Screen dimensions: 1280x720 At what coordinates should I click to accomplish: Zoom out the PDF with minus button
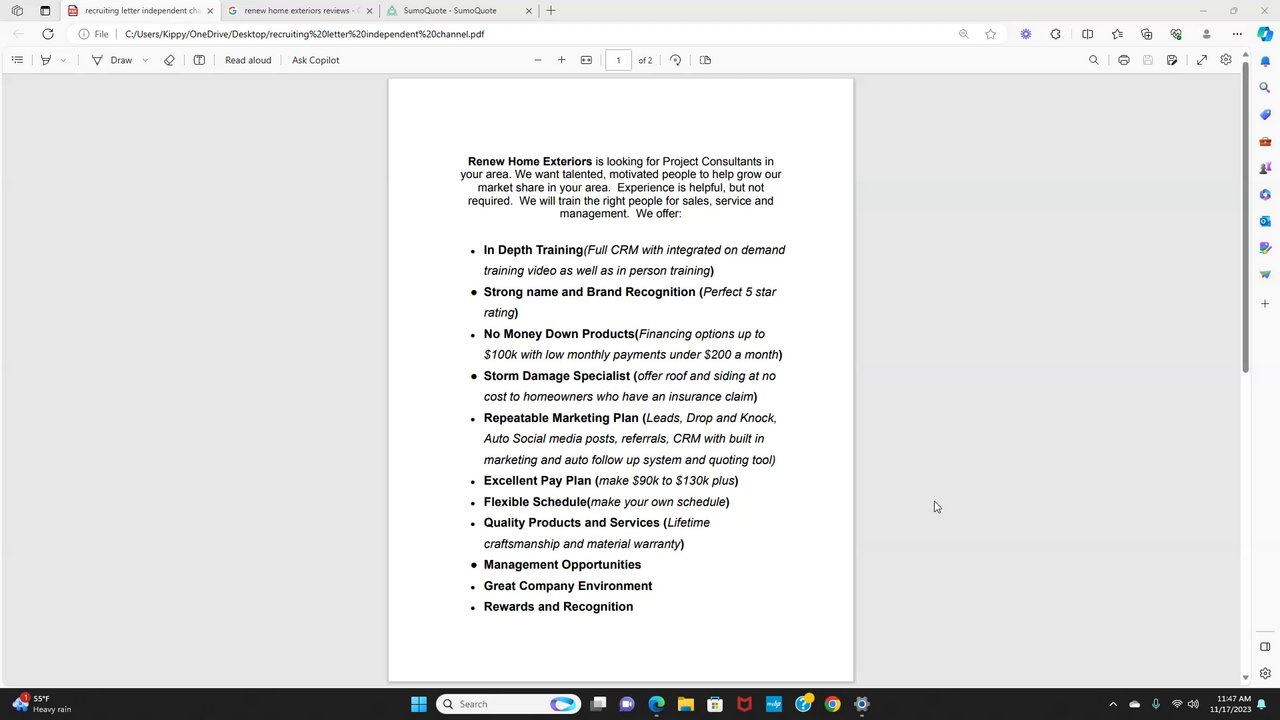(538, 60)
